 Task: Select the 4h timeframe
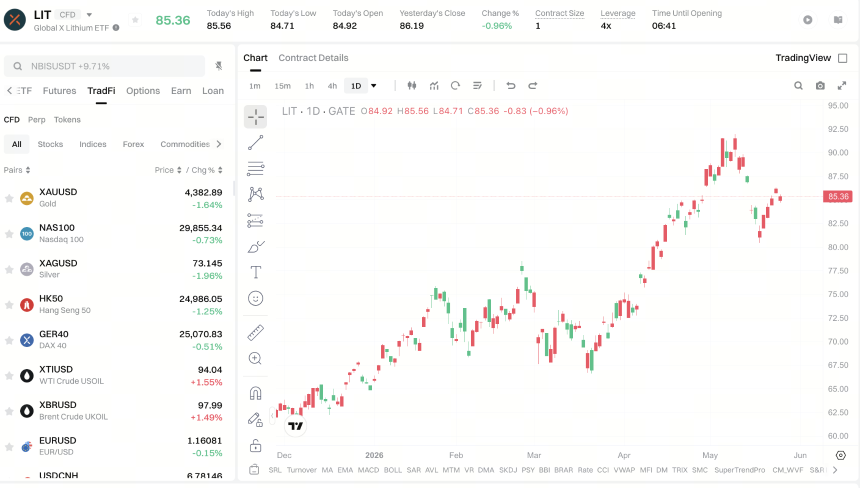pyautogui.click(x=332, y=86)
